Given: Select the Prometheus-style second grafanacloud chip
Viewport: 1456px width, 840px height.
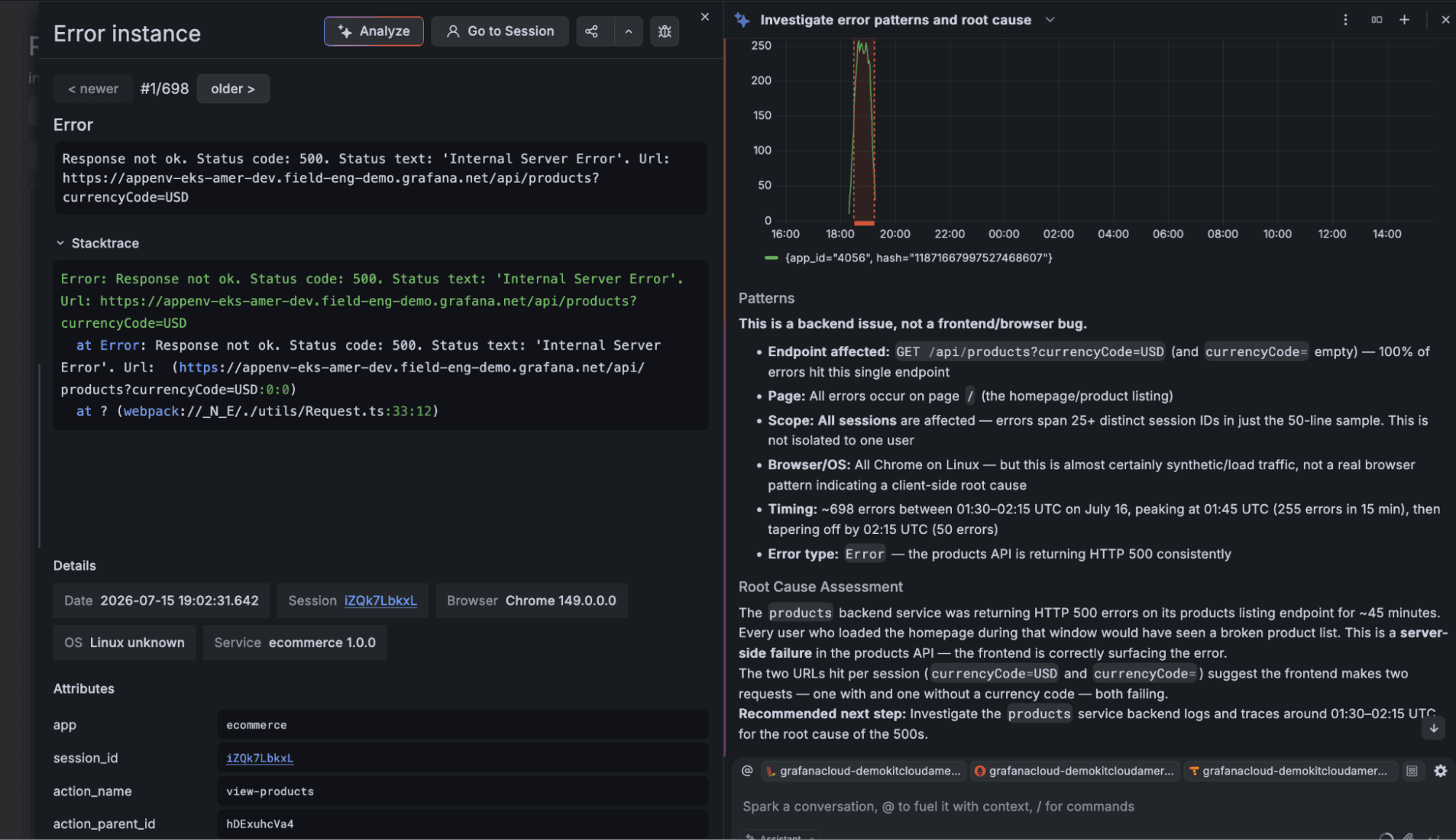Looking at the screenshot, I should [1074, 771].
